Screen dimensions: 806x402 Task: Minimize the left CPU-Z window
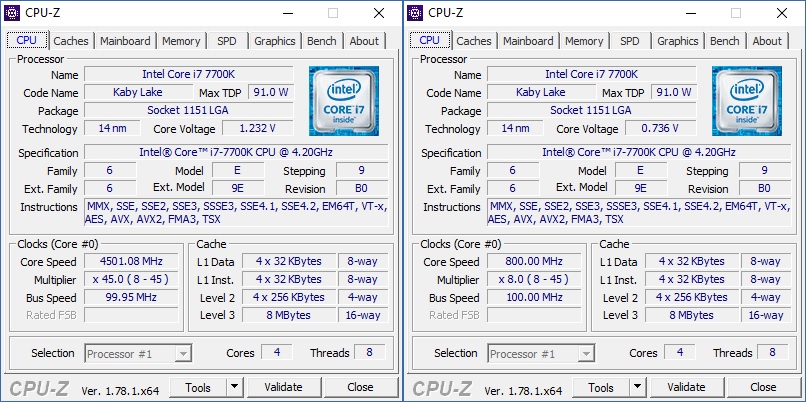(287, 13)
